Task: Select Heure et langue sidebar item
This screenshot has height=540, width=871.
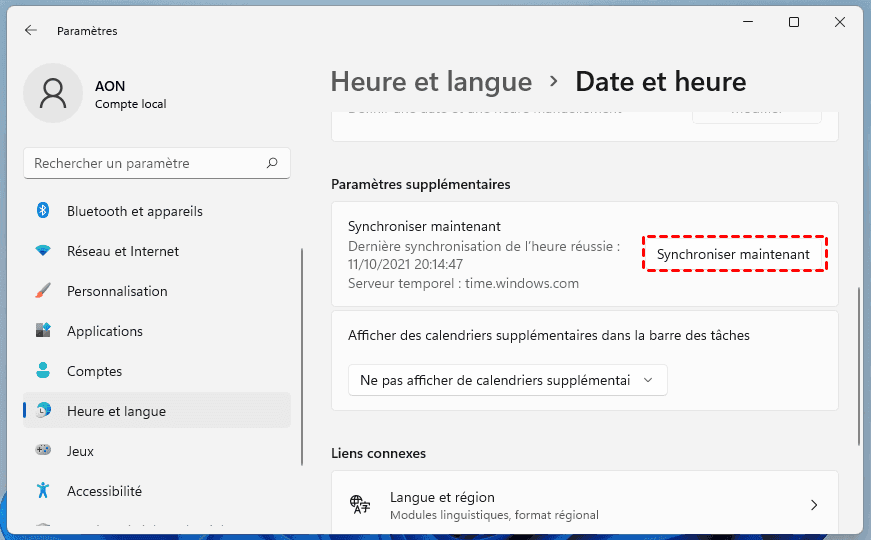Action: pos(157,411)
